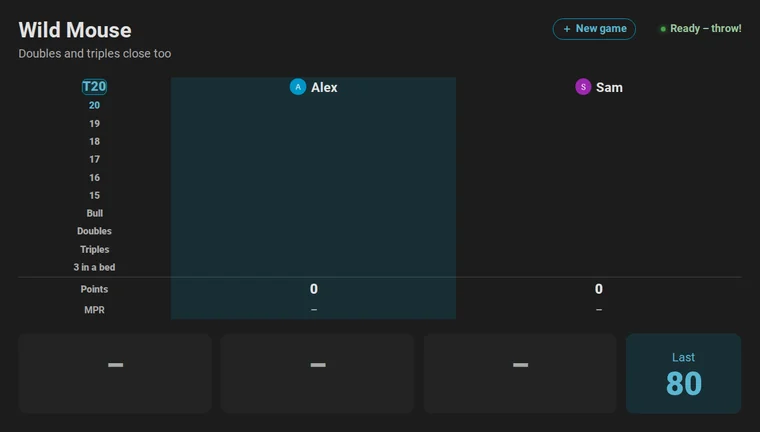Screen dimensions: 760x432
Task: Select the Triples target row
Action: (x=95, y=249)
